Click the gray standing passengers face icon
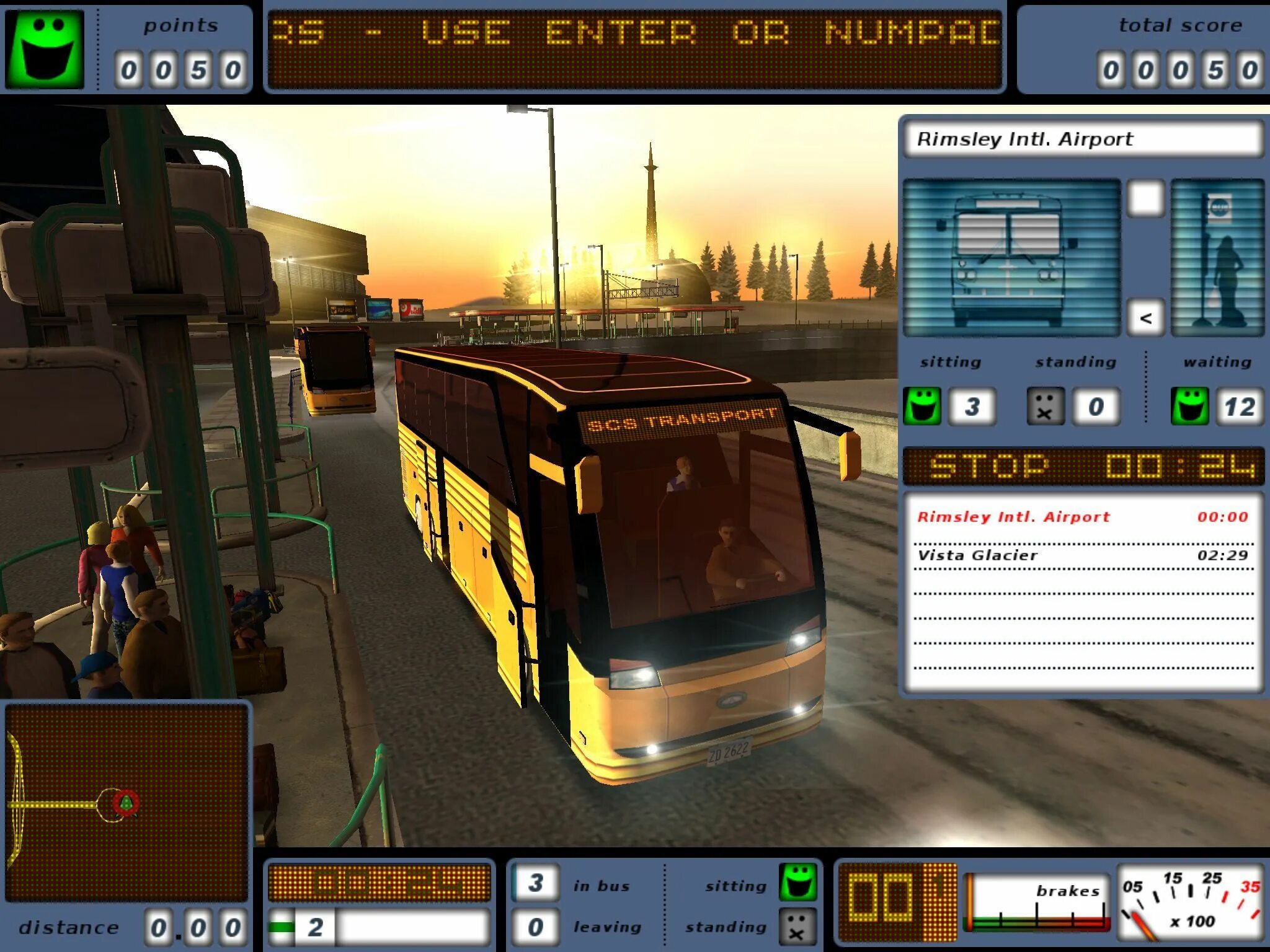Screen dimensions: 1270x952 (x=1046, y=407)
